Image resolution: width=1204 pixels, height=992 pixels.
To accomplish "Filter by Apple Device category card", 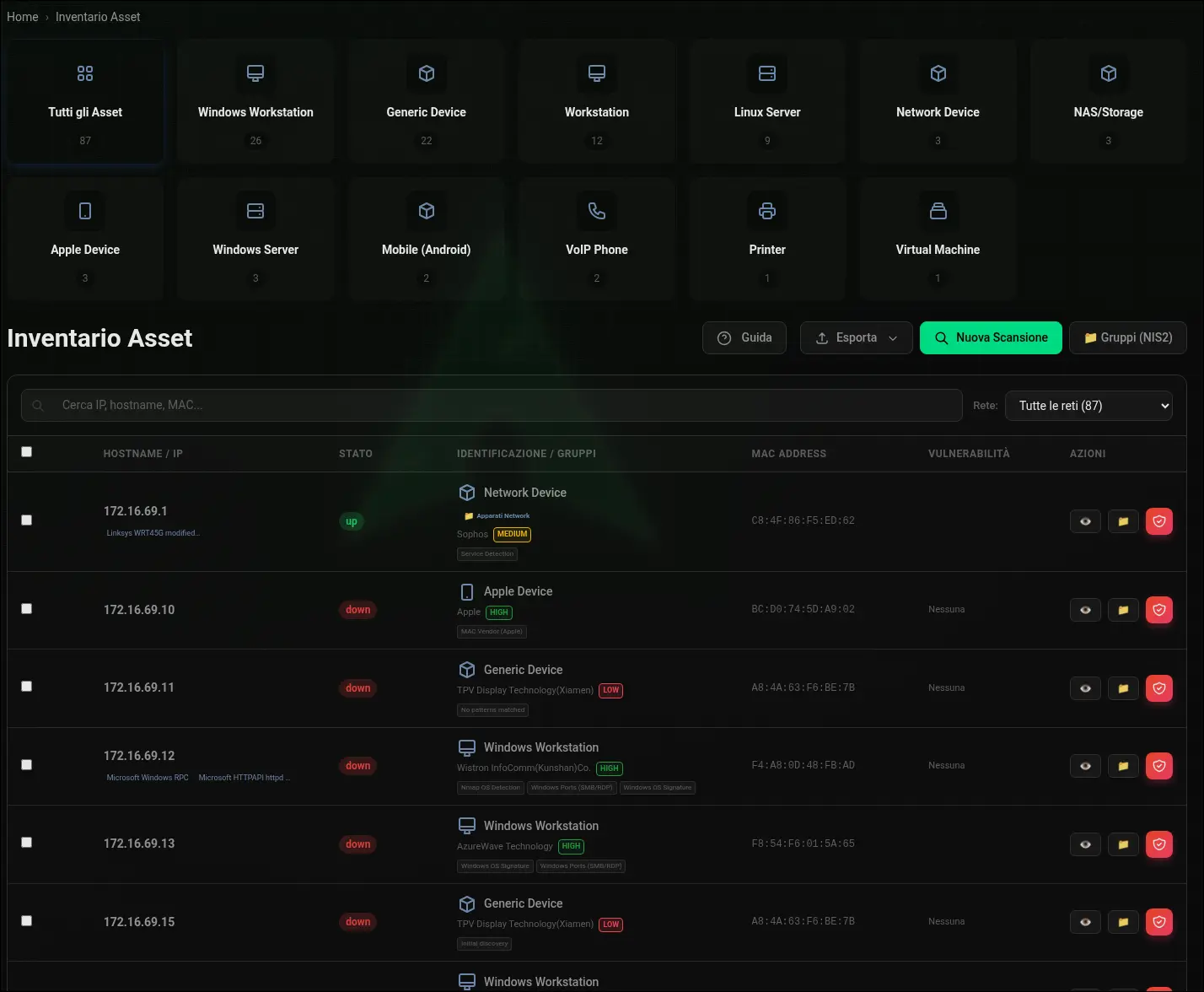I will [85, 239].
